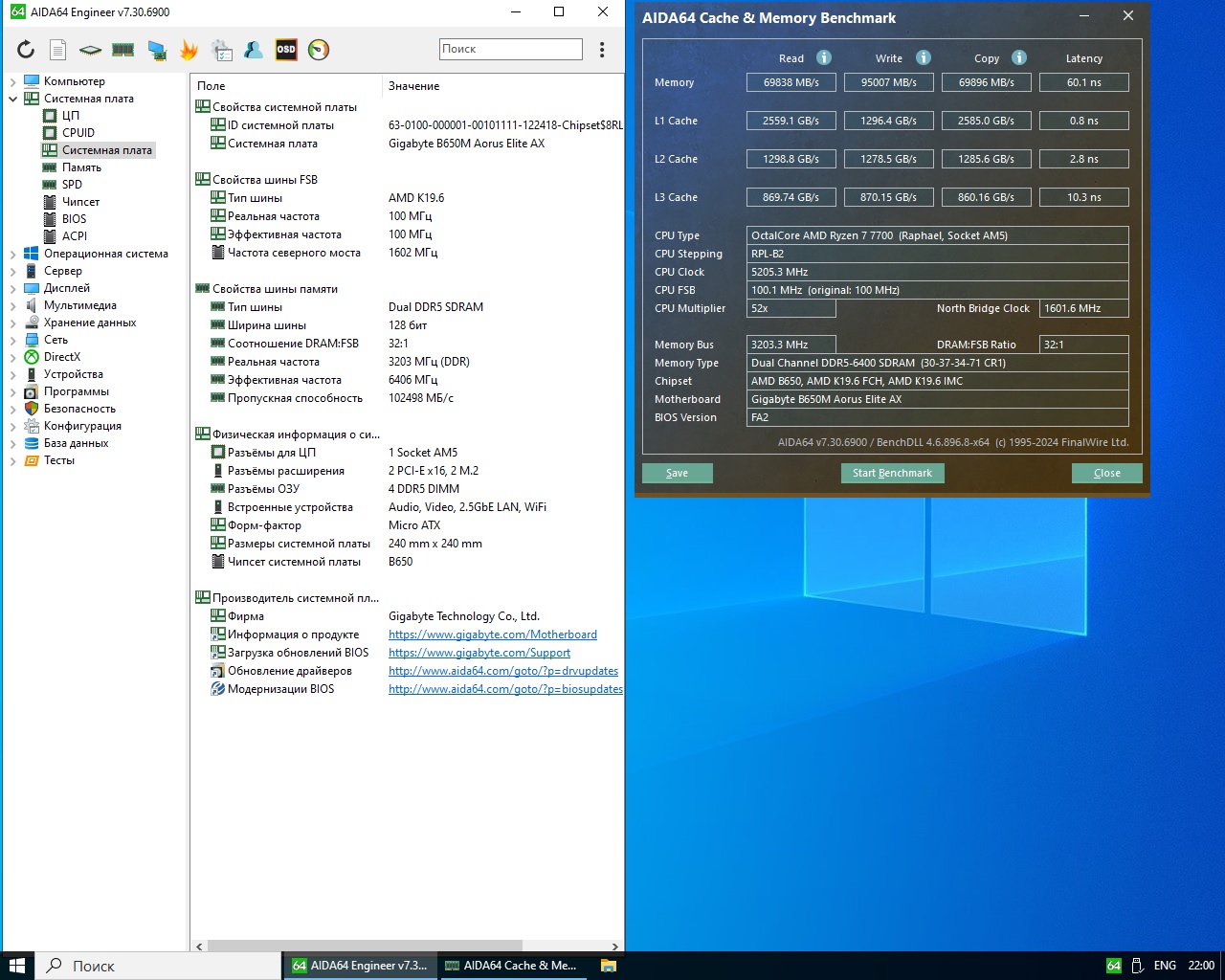Select BIOS in the navigation tree
This screenshot has height=980, width=1225.
[x=74, y=219]
